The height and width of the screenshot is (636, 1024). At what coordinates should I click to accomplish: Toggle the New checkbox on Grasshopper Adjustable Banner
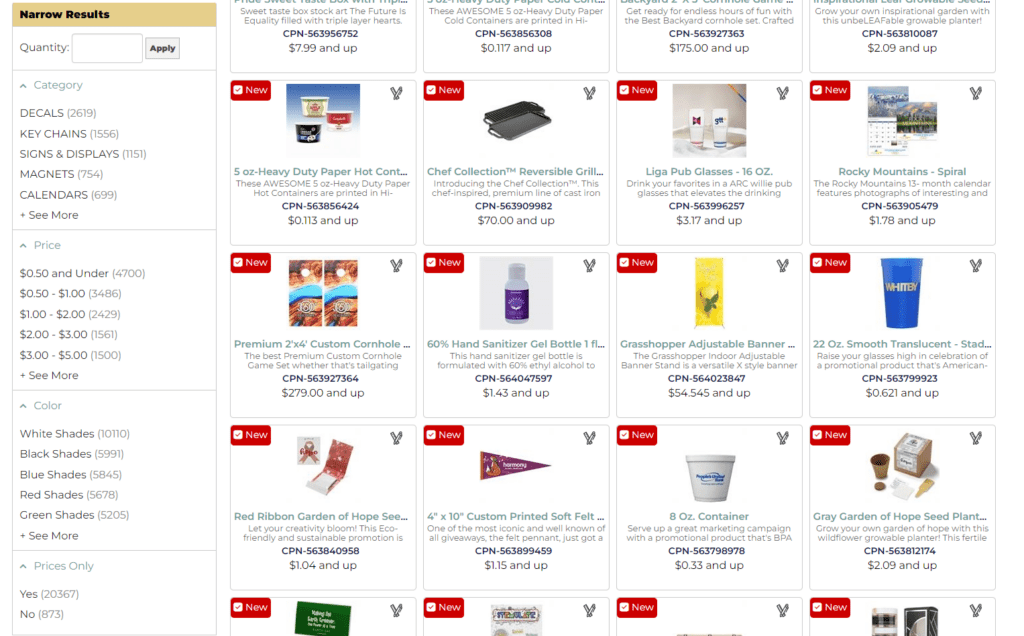[624, 262]
